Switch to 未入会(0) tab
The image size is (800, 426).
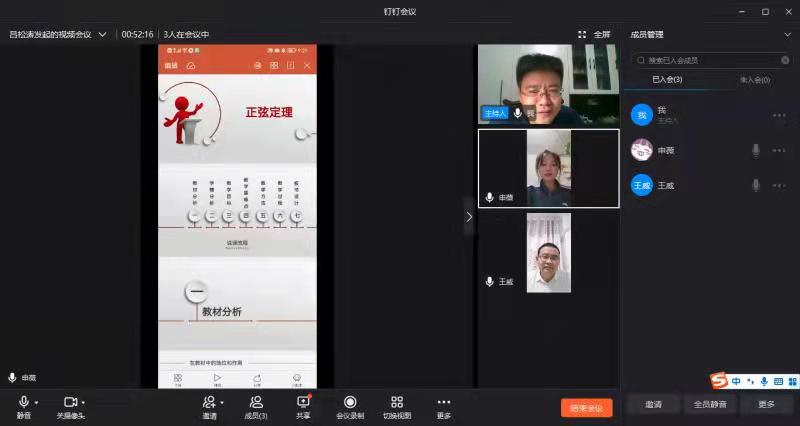(754, 79)
